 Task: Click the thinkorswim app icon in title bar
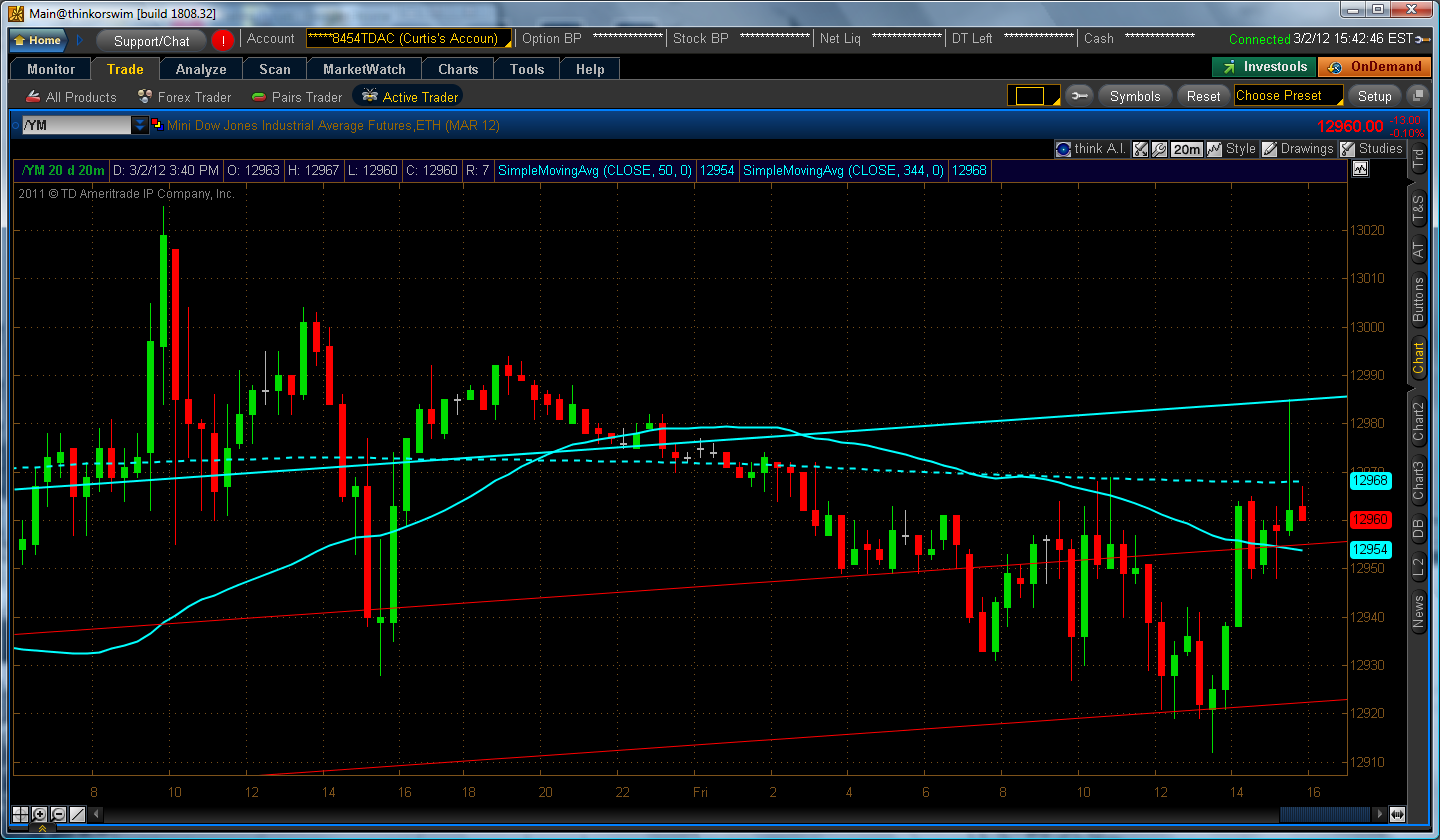(x=15, y=12)
